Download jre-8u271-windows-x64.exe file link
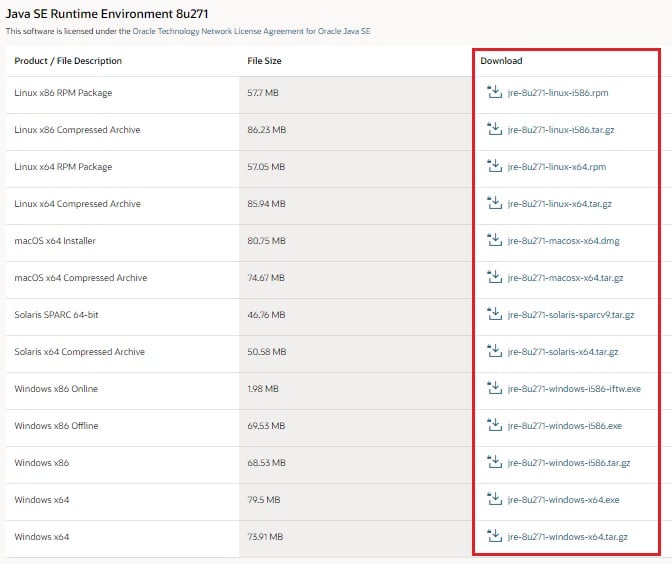Image resolution: width=672 pixels, height=564 pixels. pos(563,500)
